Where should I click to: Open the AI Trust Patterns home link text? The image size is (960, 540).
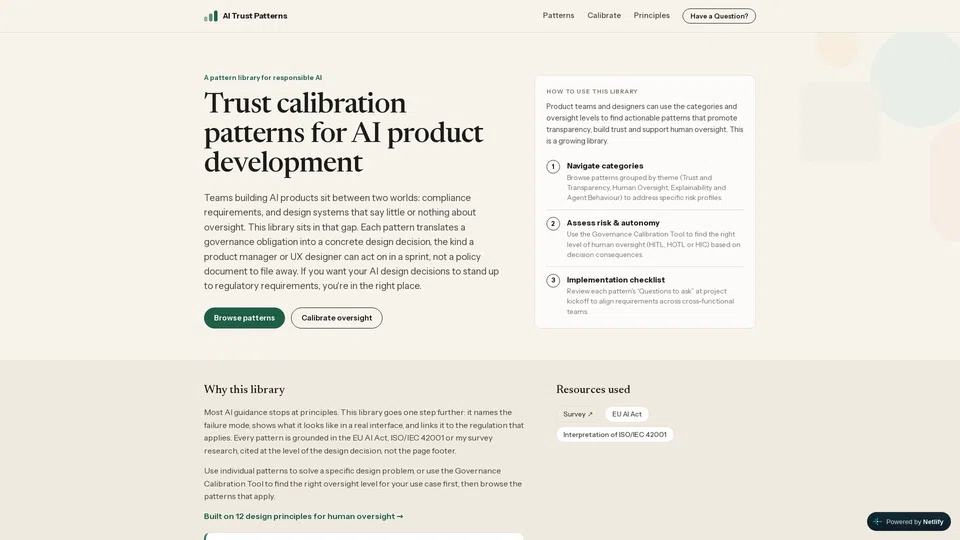click(x=255, y=16)
